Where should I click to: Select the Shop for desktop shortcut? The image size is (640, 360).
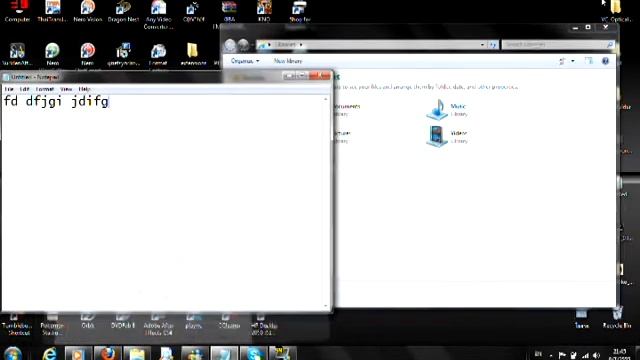[299, 11]
